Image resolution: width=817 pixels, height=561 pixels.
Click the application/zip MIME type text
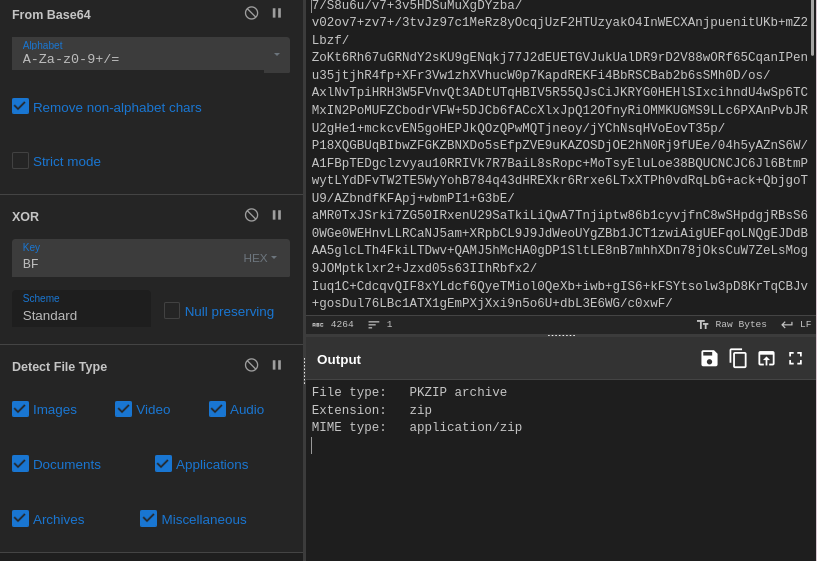(465, 428)
